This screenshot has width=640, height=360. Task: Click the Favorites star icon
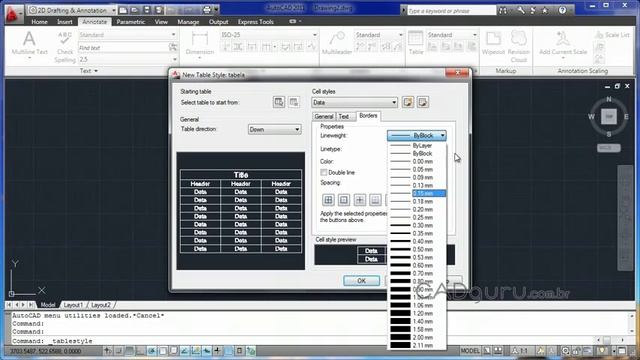(544, 11)
